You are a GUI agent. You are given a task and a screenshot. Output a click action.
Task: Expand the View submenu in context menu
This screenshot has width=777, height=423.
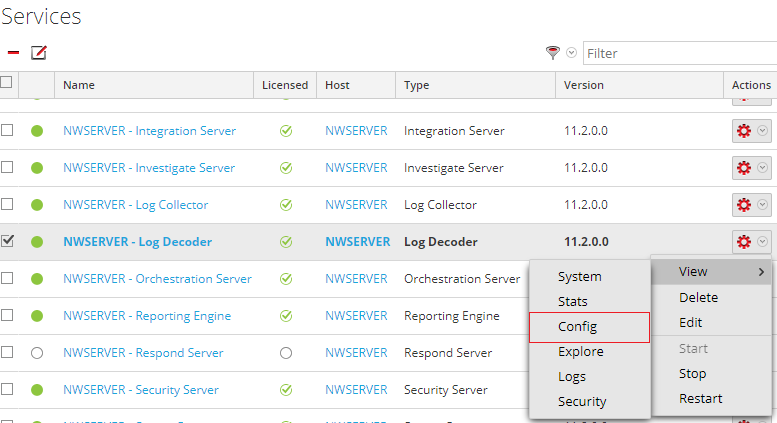click(712, 271)
